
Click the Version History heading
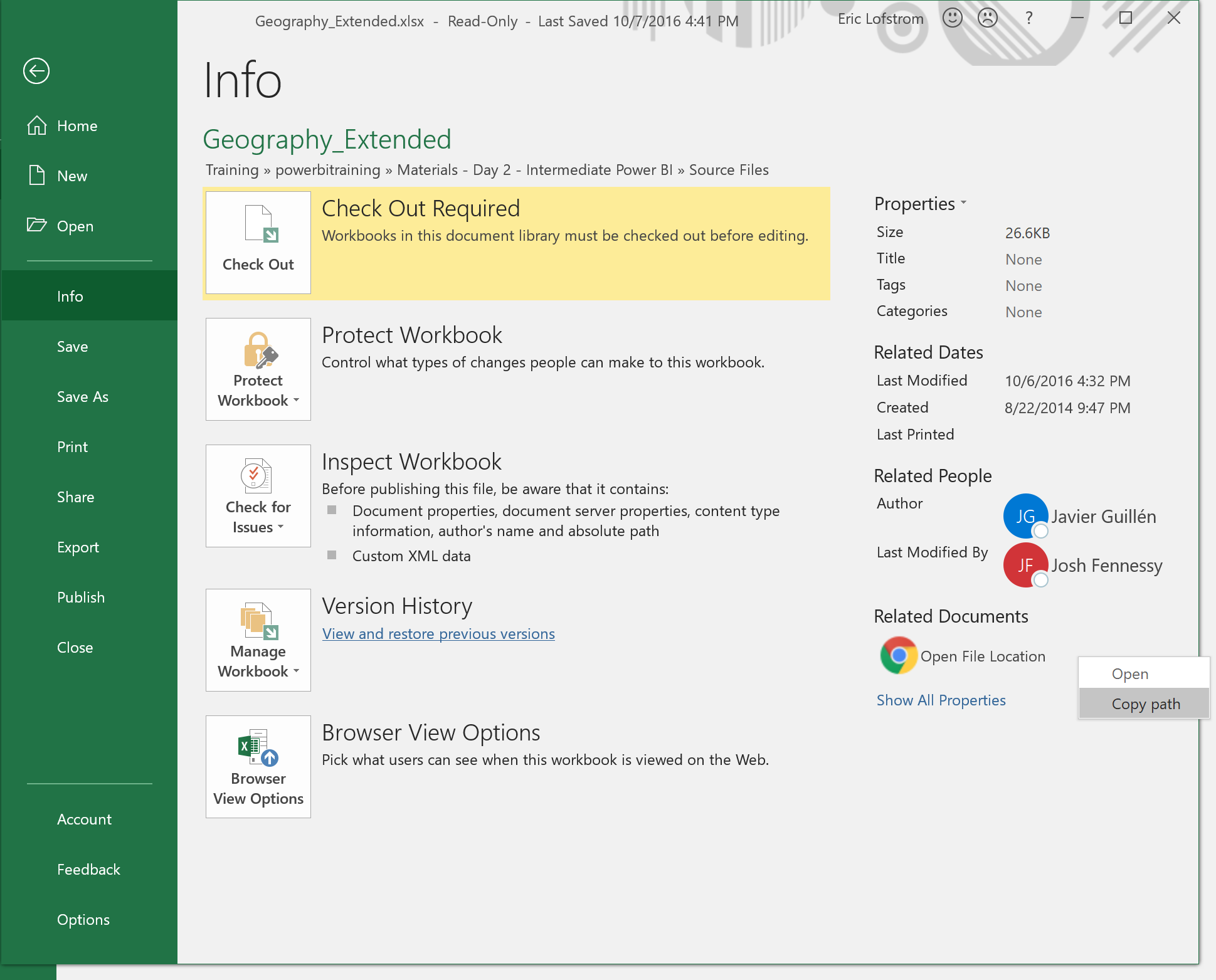tap(397, 606)
